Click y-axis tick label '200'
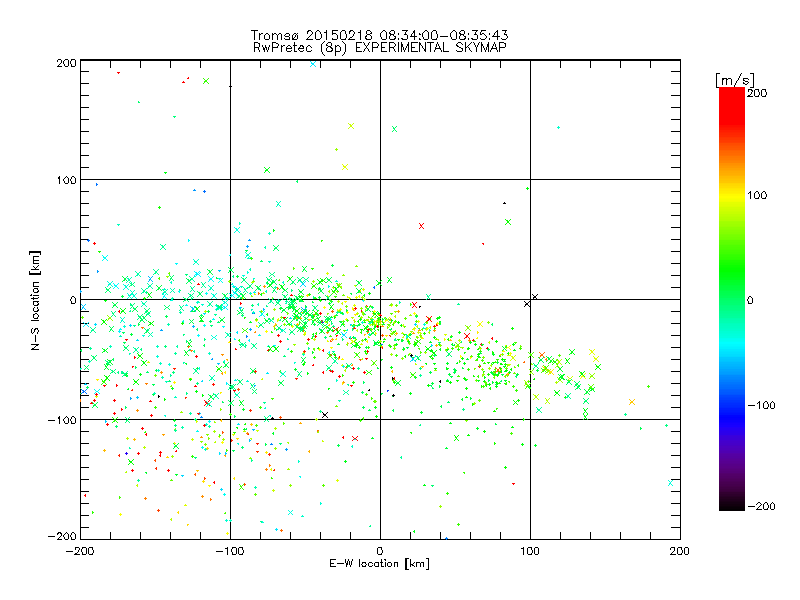The height and width of the screenshot is (600, 800). [66, 63]
